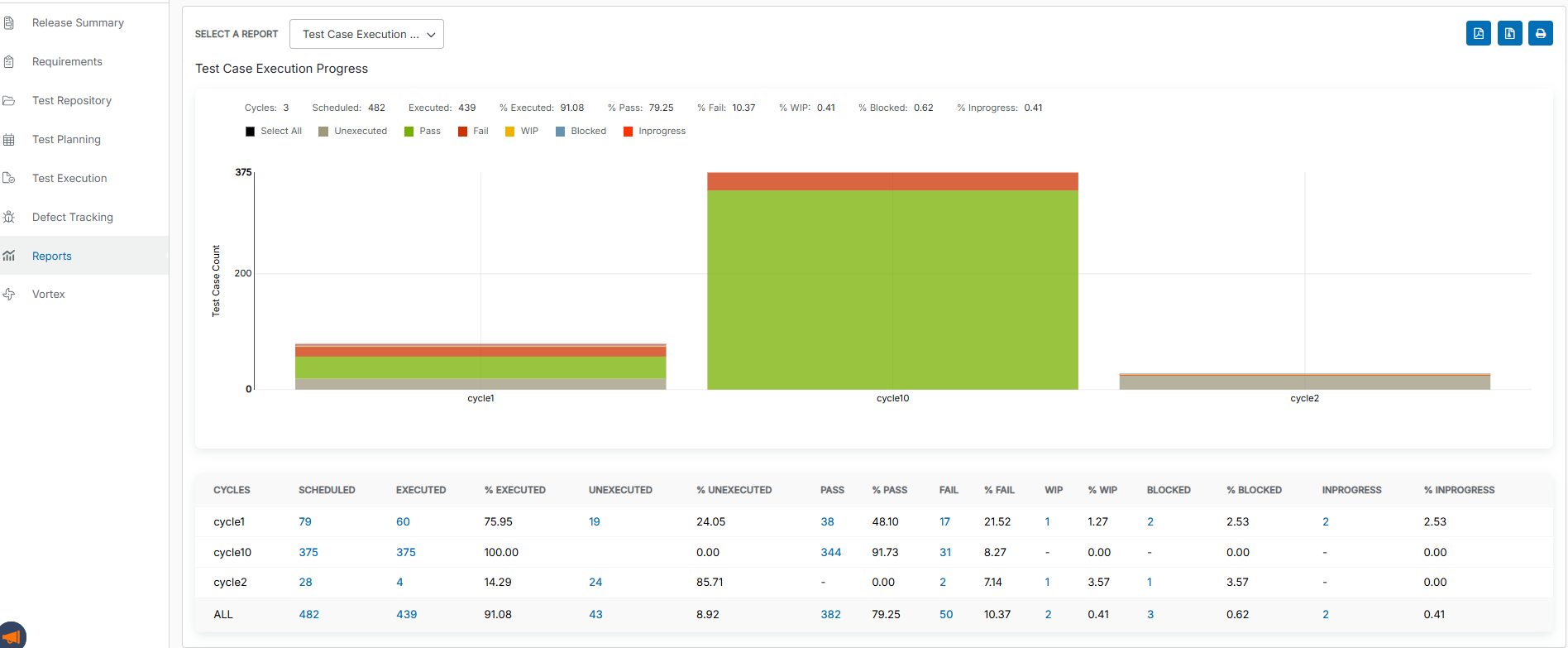The height and width of the screenshot is (648, 1568).
Task: Toggle the Select All legend item
Action: (274, 132)
